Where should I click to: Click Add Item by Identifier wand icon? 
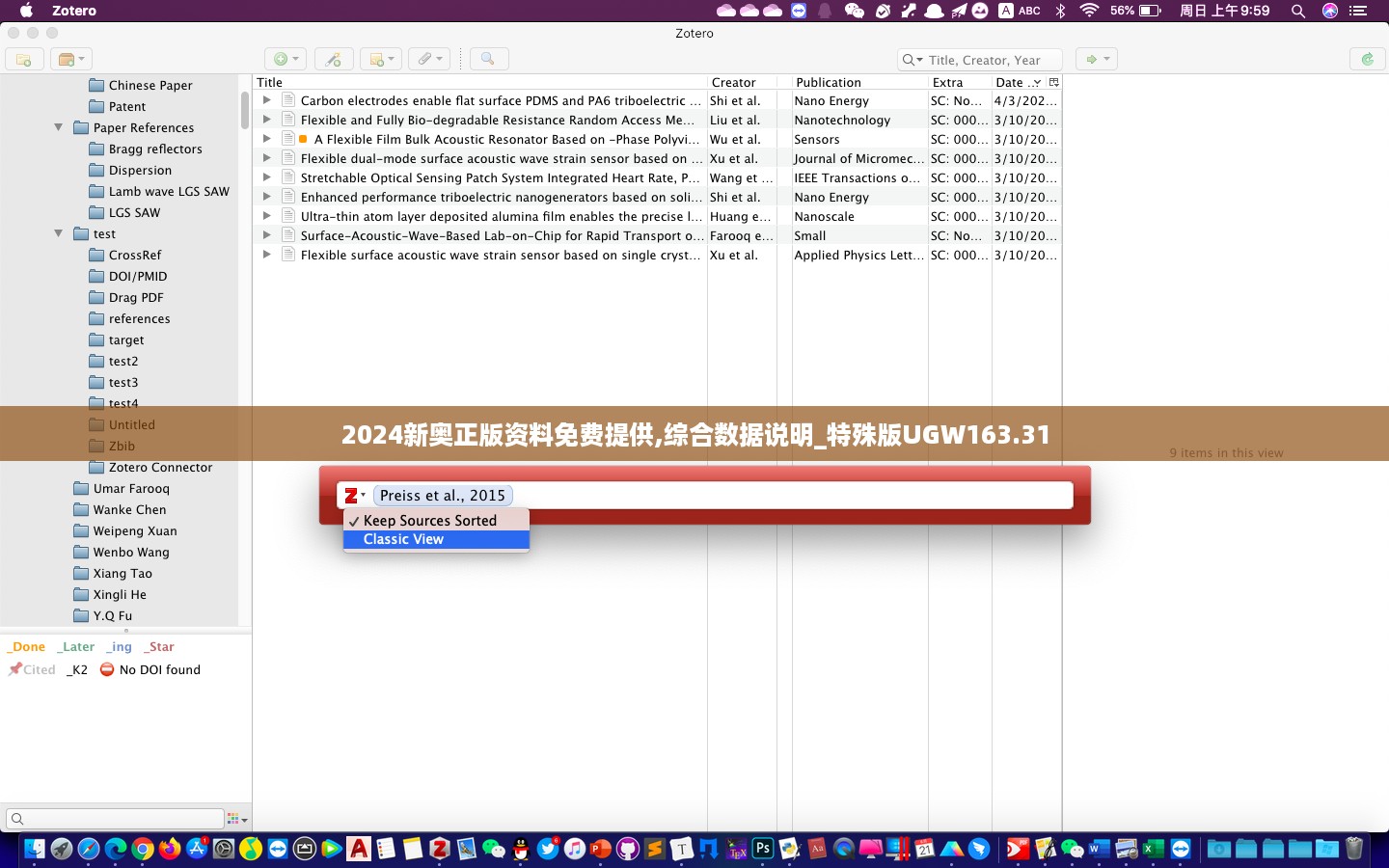pos(334,60)
